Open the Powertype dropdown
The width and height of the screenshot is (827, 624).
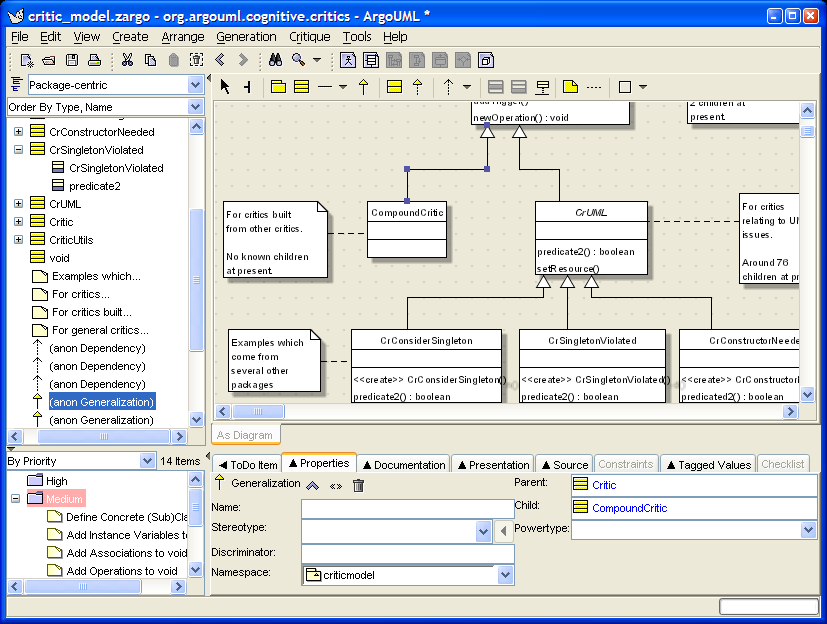click(x=808, y=530)
